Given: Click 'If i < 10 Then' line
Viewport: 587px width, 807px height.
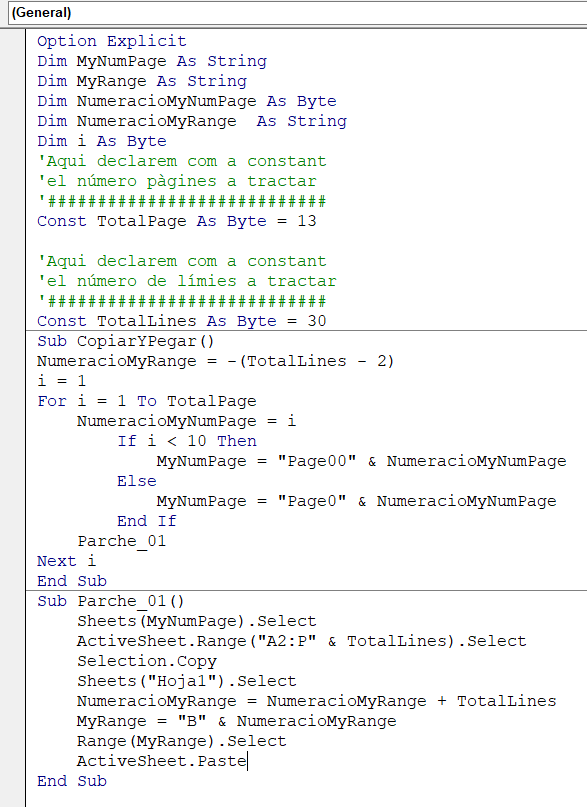Looking at the screenshot, I should 187,441.
